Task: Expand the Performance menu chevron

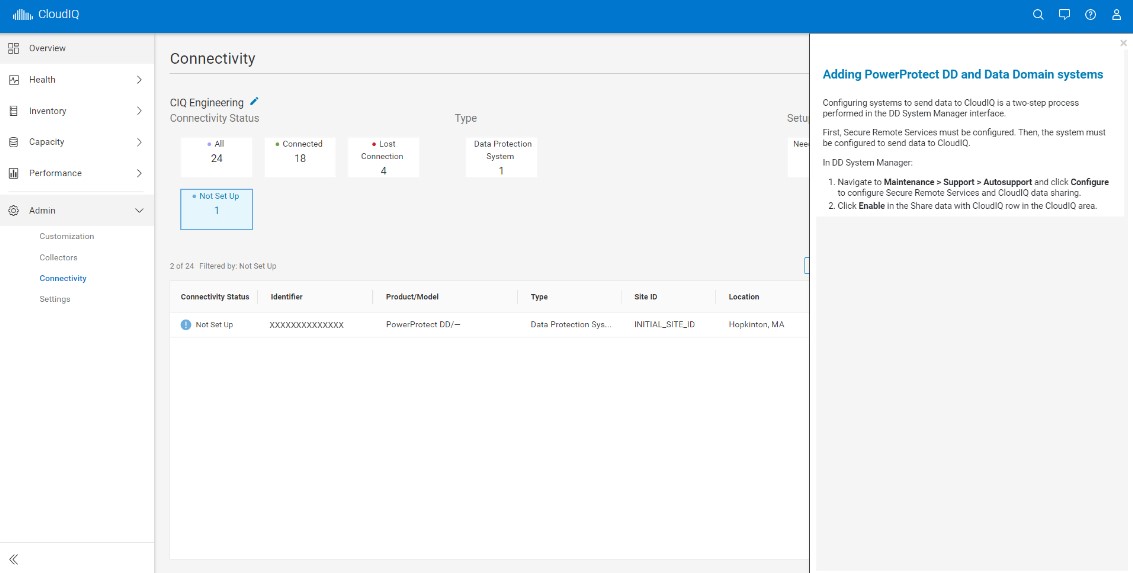Action: tap(139, 173)
